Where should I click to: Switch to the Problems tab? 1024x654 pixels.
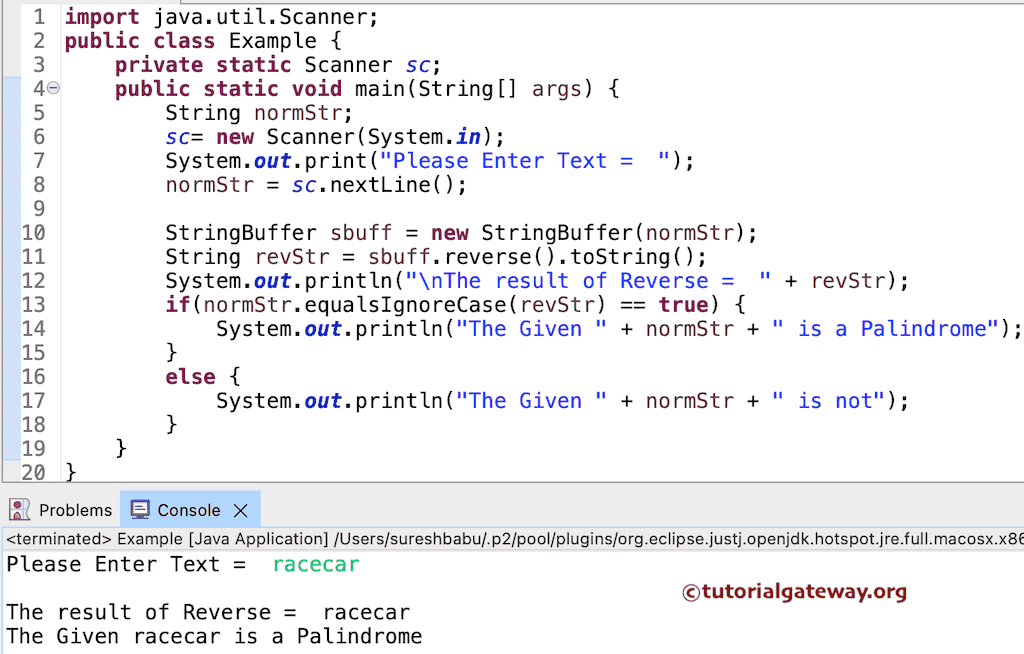[60, 510]
